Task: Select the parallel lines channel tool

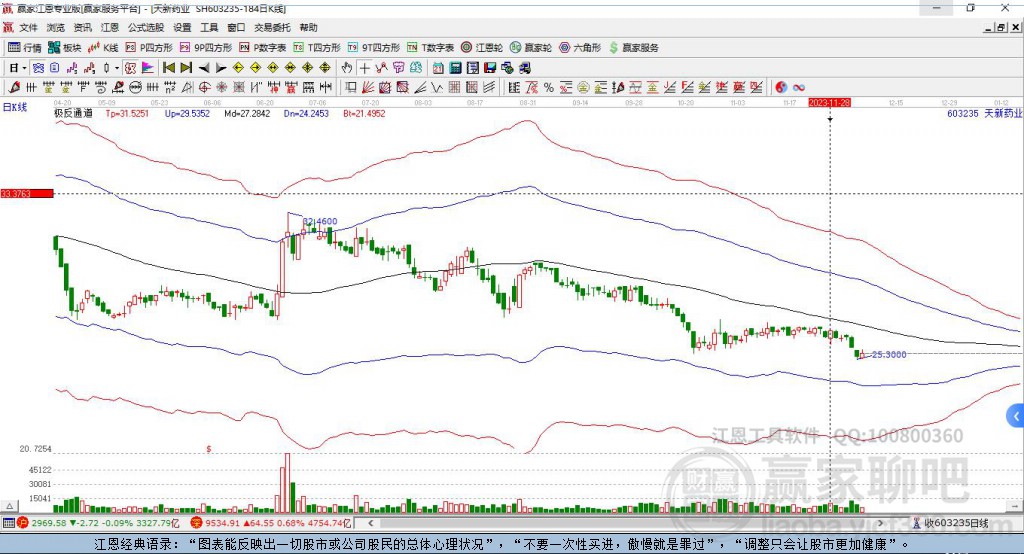Action: 489,87
